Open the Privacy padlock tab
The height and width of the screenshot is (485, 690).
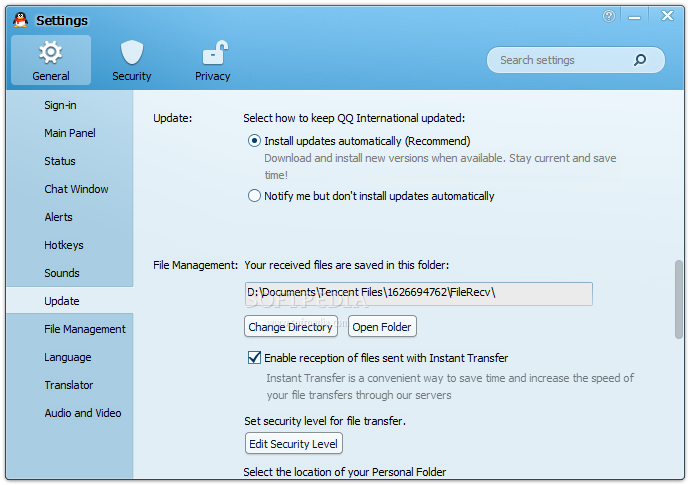(x=212, y=60)
